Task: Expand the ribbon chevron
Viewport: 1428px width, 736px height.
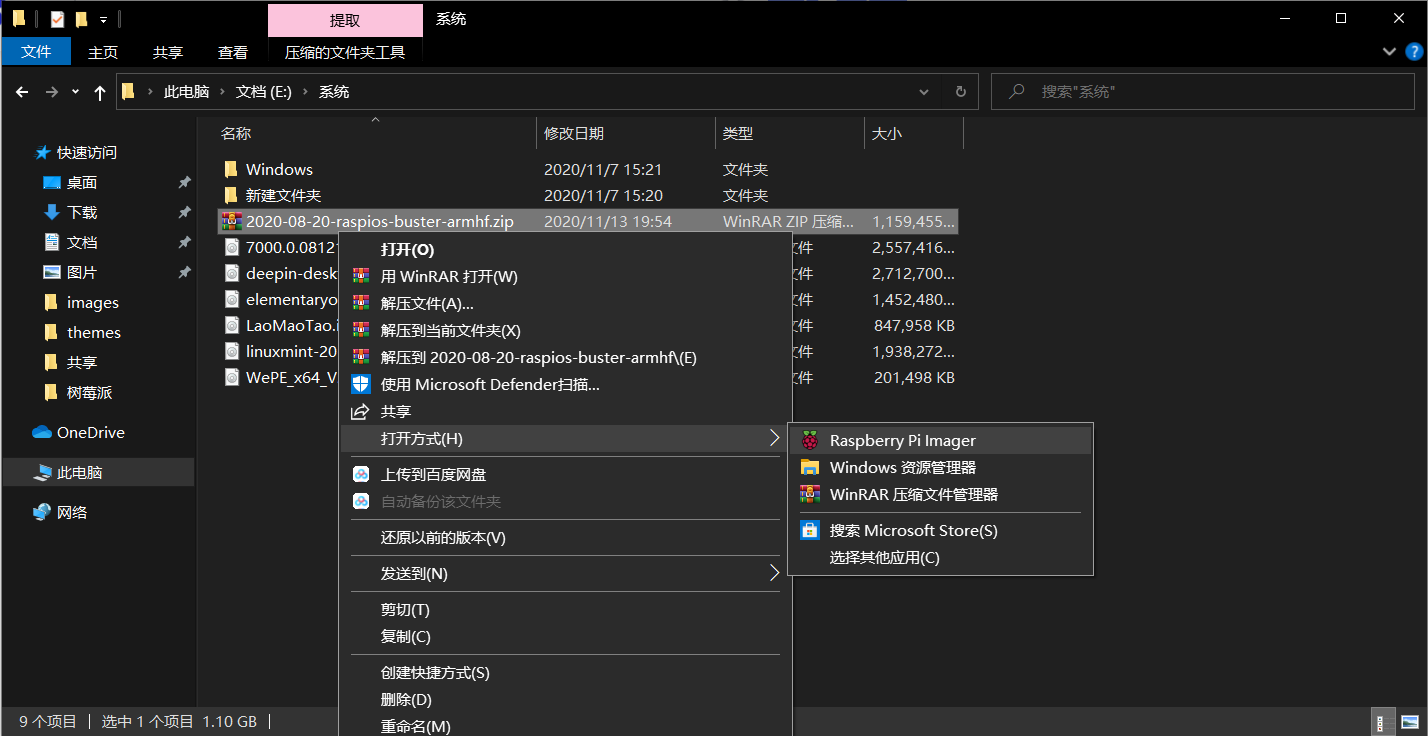Action: [x=1388, y=51]
